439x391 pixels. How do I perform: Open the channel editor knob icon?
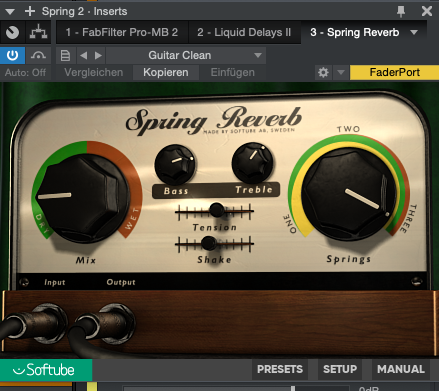coord(13,33)
